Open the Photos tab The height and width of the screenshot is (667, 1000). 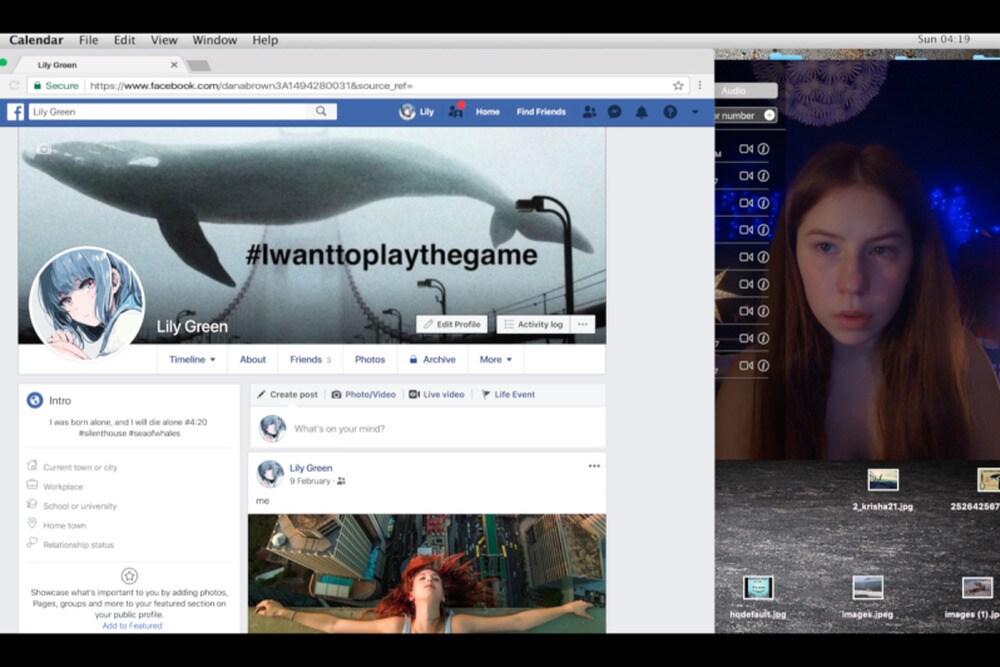coord(369,360)
